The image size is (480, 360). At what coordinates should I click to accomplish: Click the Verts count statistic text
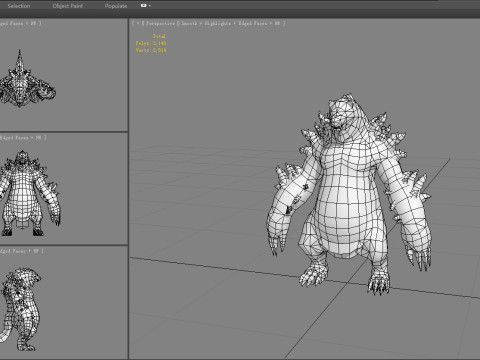151,50
